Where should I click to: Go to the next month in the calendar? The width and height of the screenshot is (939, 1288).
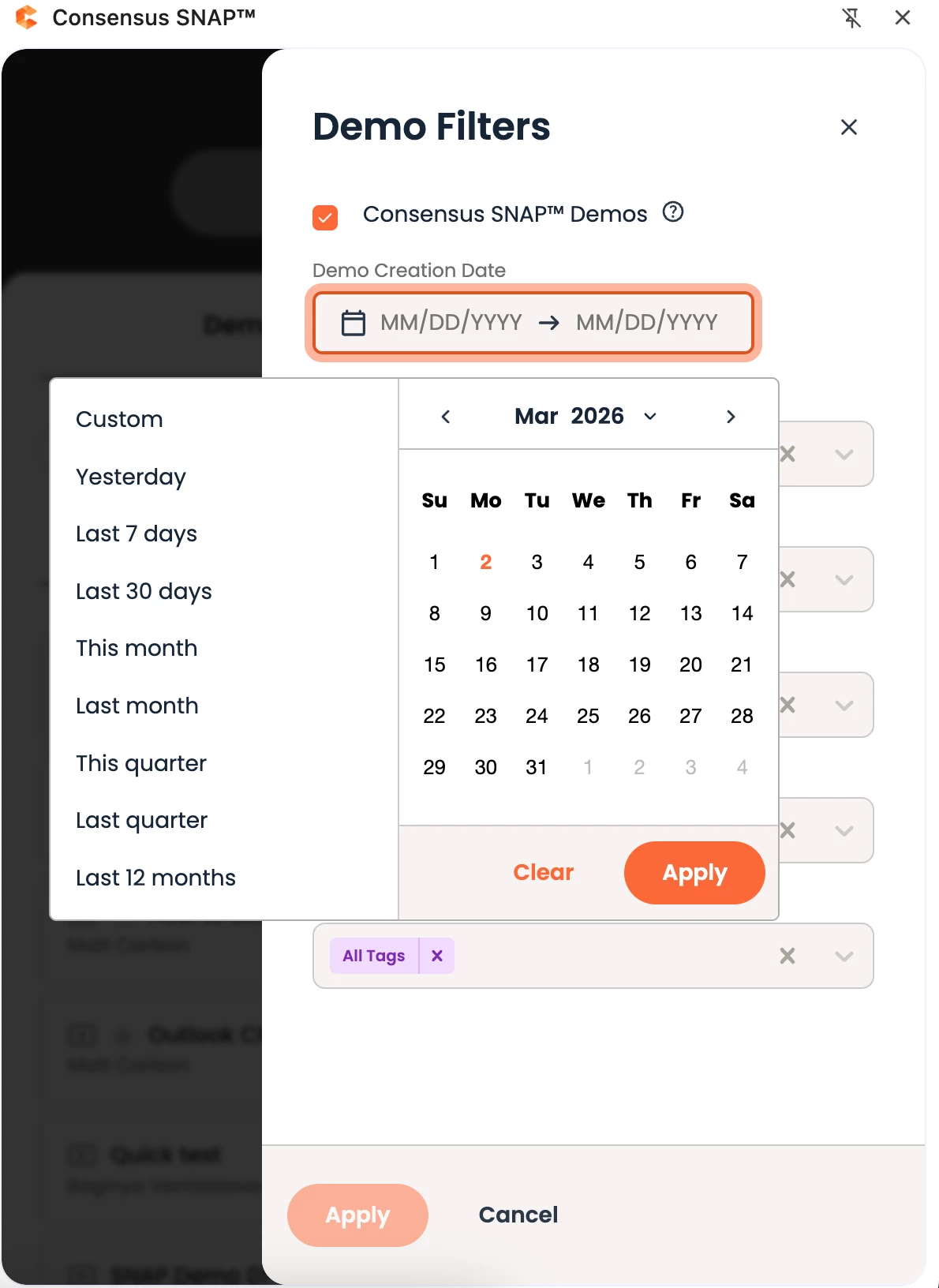pyautogui.click(x=731, y=417)
